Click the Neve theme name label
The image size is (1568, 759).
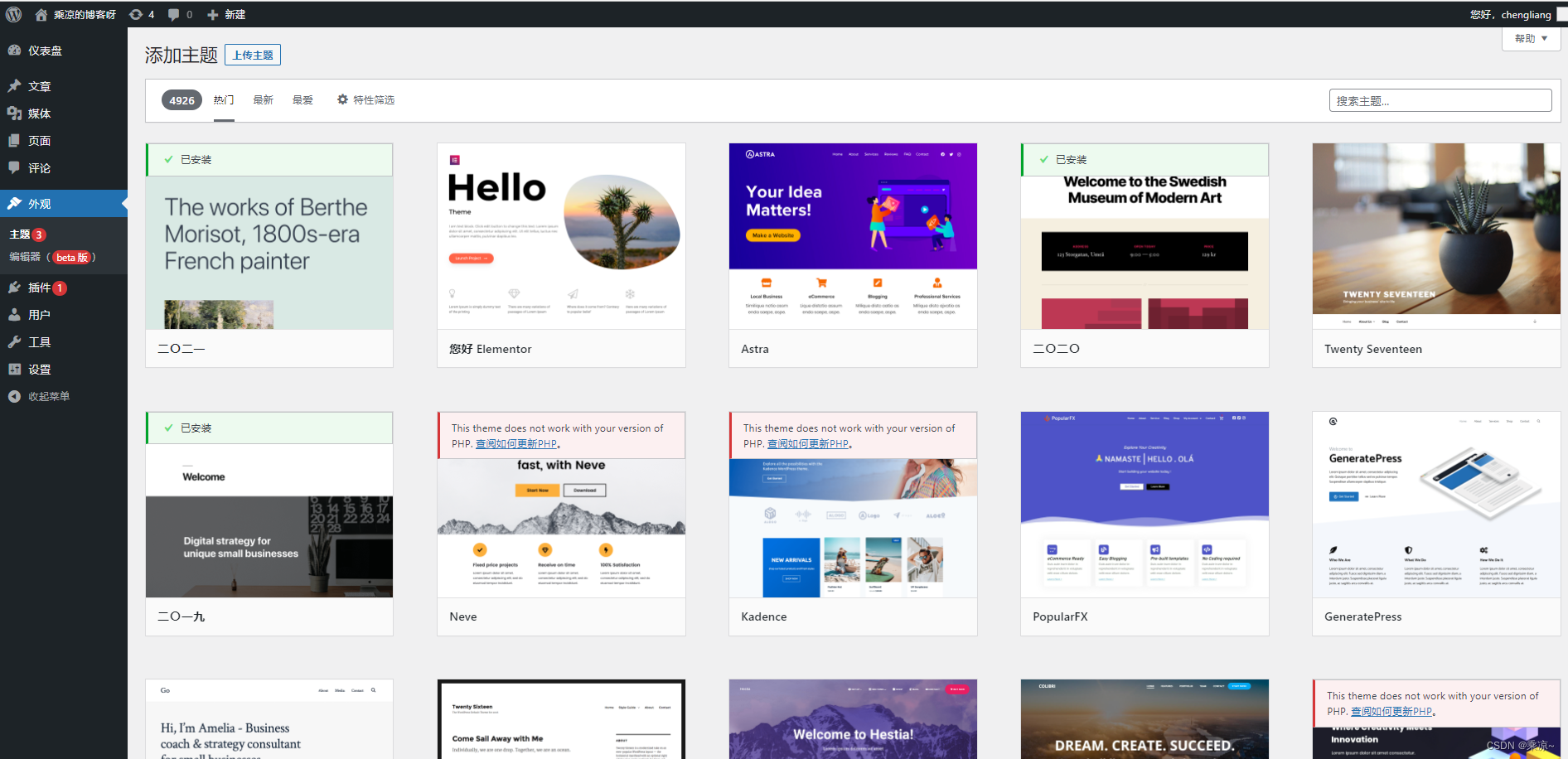pos(463,616)
